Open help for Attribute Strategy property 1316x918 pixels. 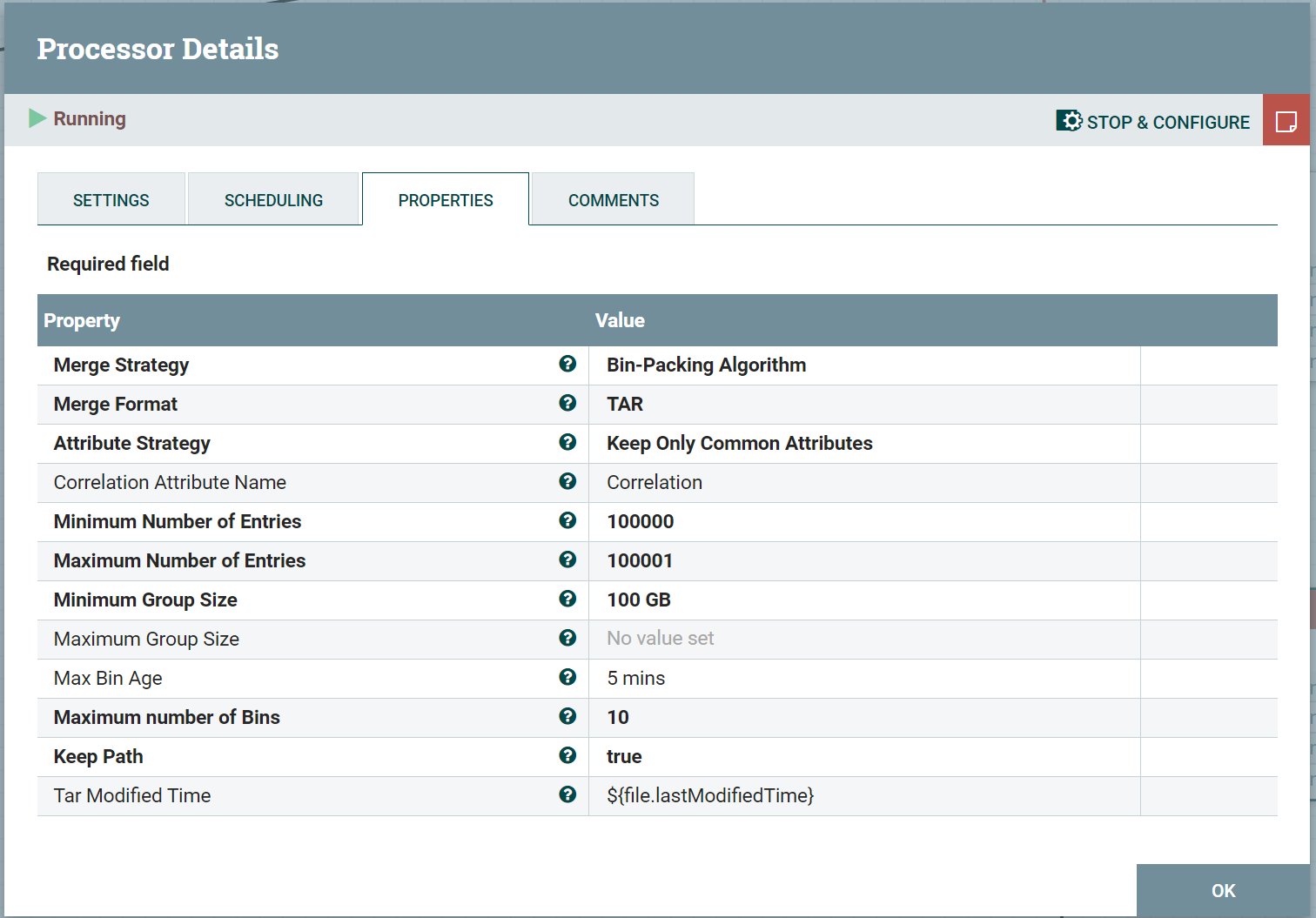click(x=567, y=443)
